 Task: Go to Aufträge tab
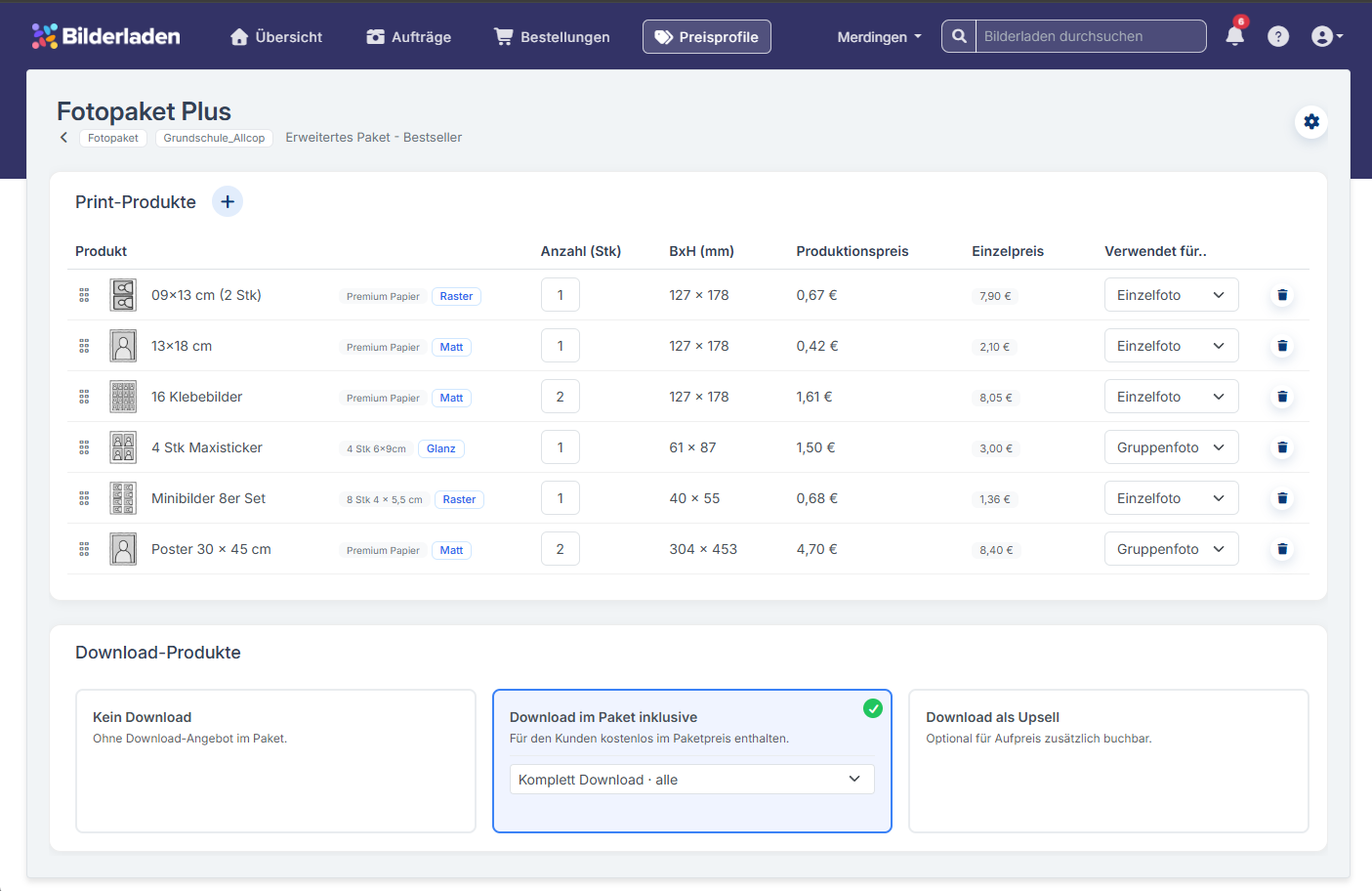[x=409, y=37]
